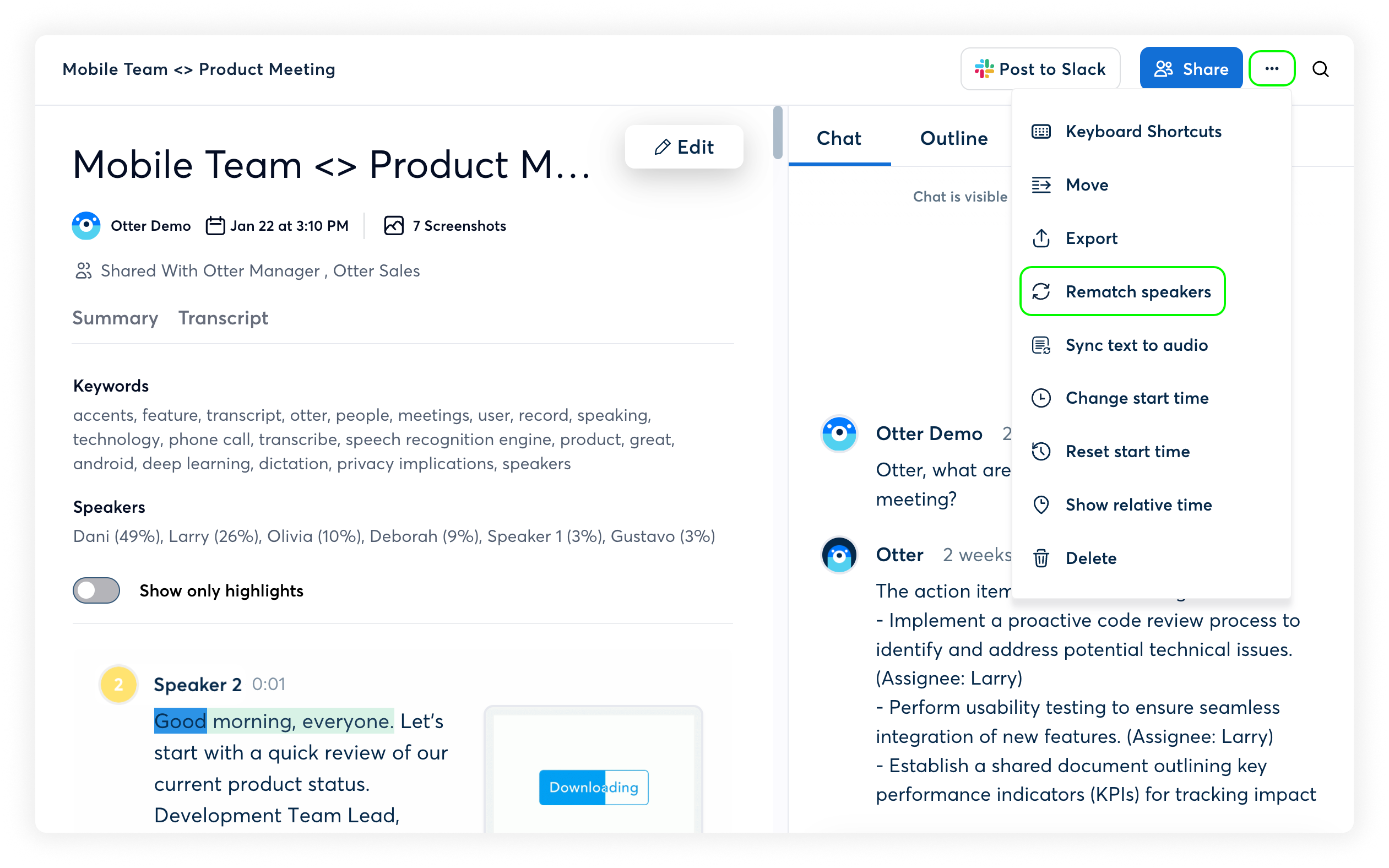Click the Export upload icon
The height and width of the screenshot is (868, 1389).
pos(1040,238)
